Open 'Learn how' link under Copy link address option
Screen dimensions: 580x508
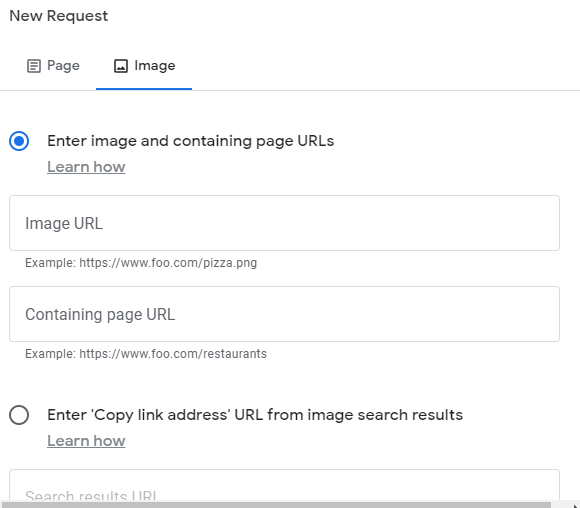(x=86, y=441)
